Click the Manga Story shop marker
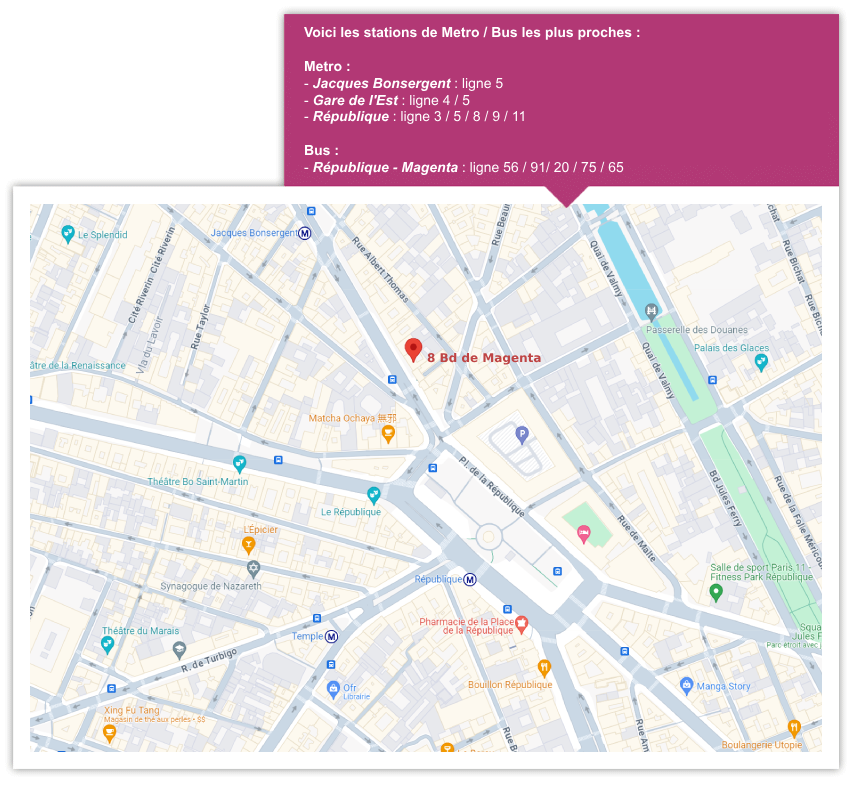The image size is (855, 787). point(687,686)
